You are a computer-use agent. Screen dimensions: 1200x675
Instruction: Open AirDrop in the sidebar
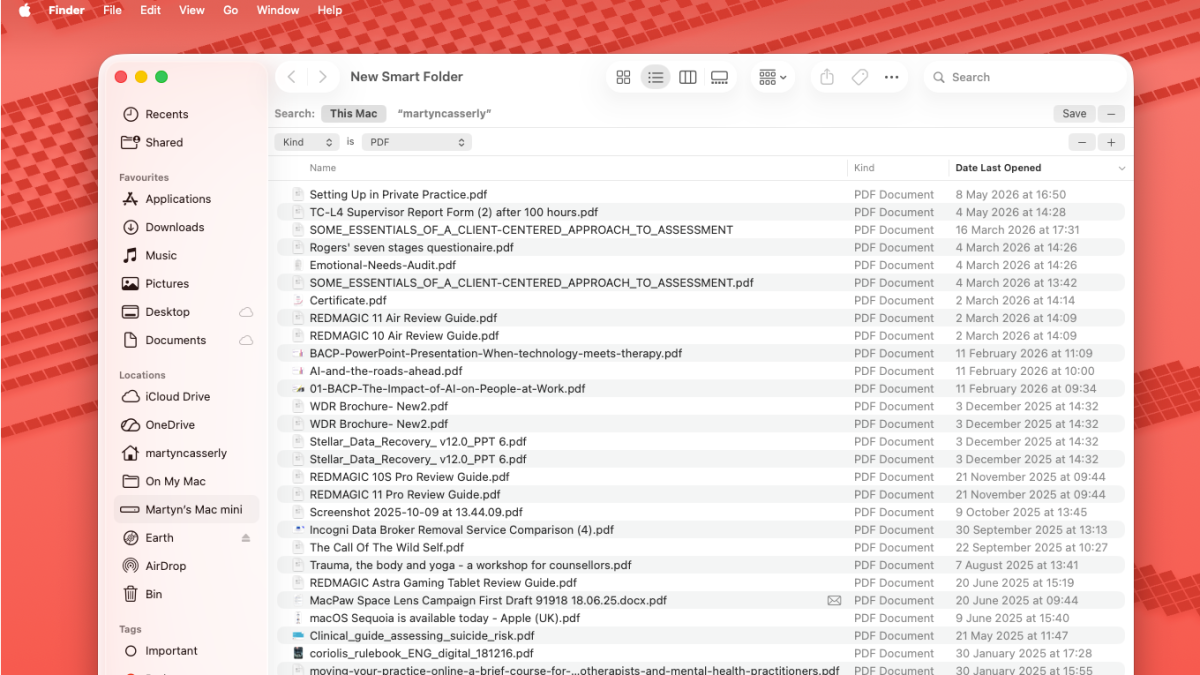(186, 566)
